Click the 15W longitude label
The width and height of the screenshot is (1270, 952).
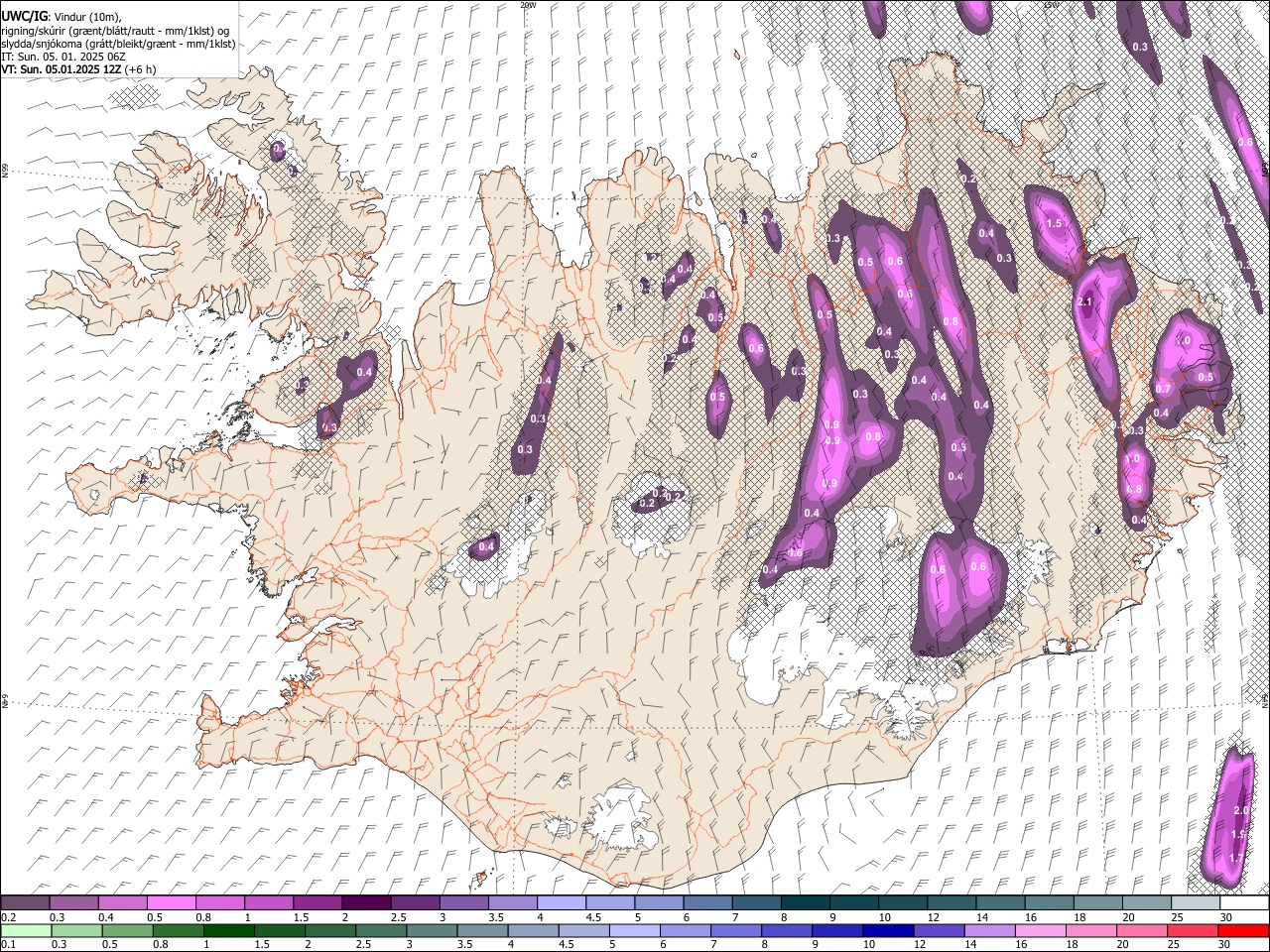click(1051, 5)
